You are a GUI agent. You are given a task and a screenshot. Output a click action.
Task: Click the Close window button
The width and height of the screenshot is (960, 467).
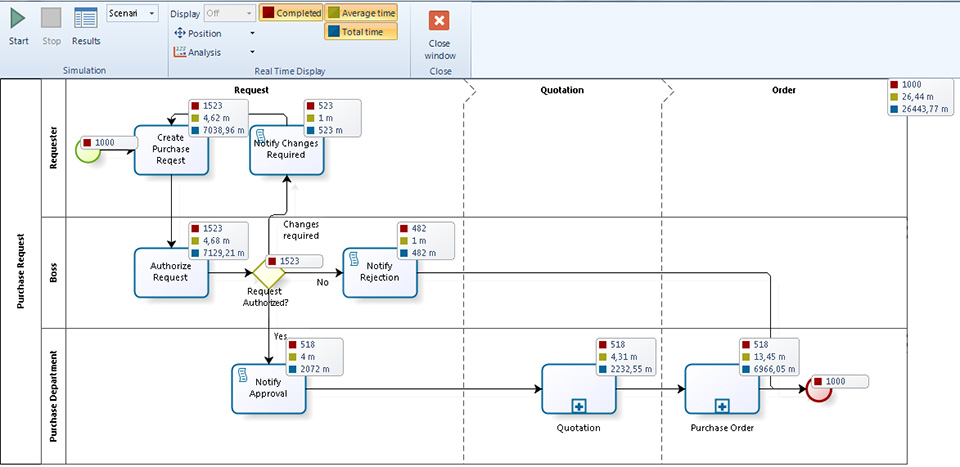(x=440, y=35)
